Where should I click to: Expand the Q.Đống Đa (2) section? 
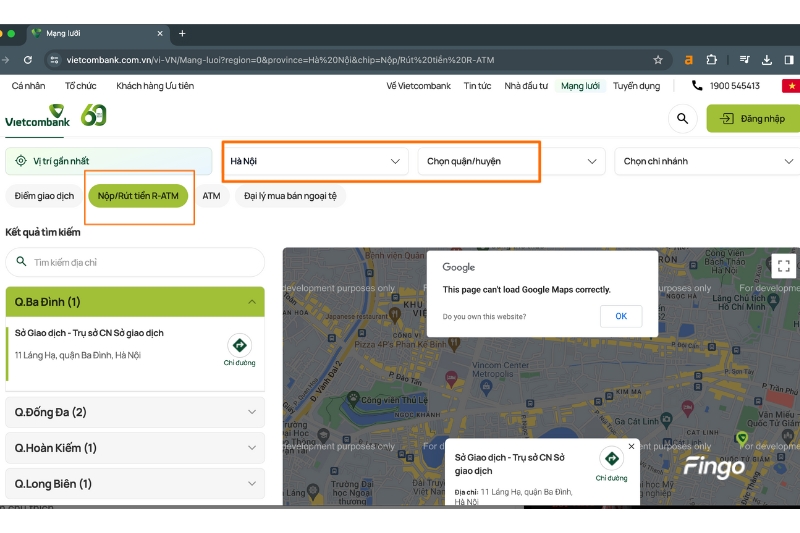(135, 412)
